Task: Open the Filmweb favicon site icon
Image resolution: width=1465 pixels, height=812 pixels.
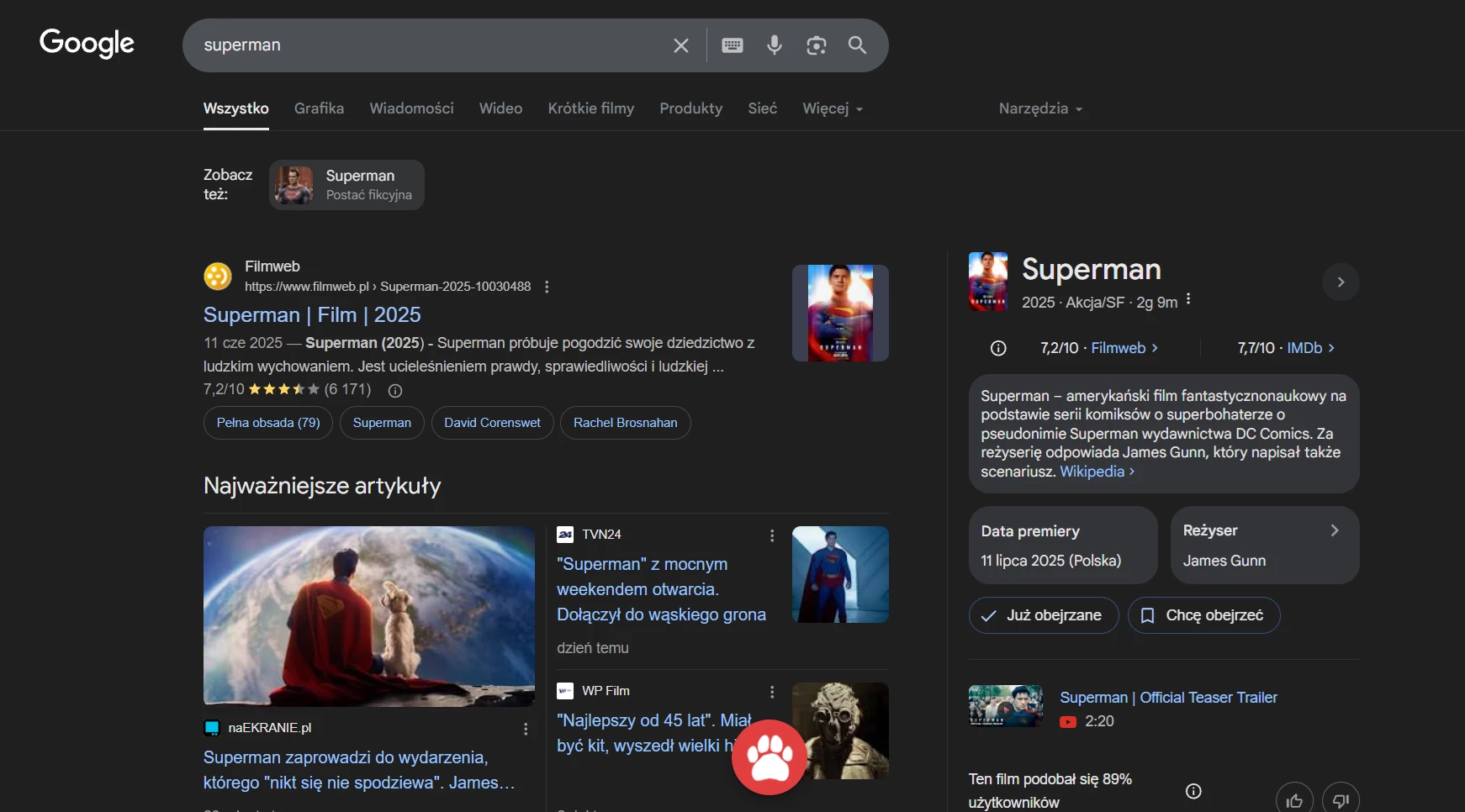Action: point(218,276)
